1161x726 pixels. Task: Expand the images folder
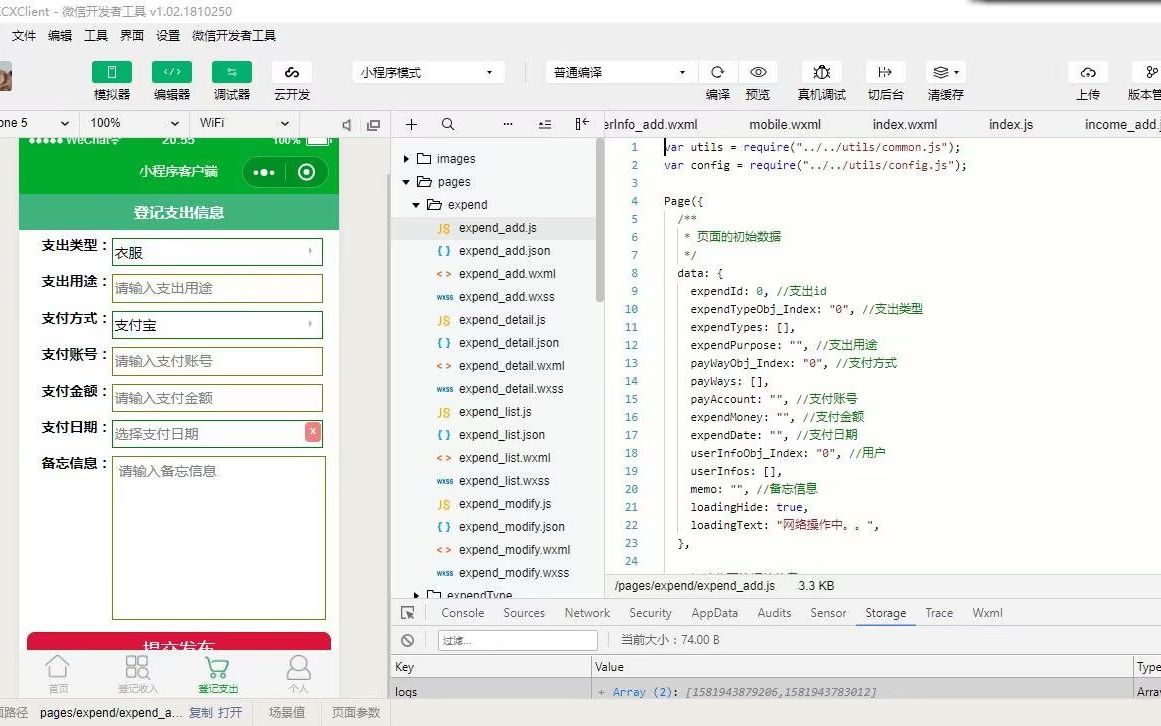pyautogui.click(x=406, y=159)
